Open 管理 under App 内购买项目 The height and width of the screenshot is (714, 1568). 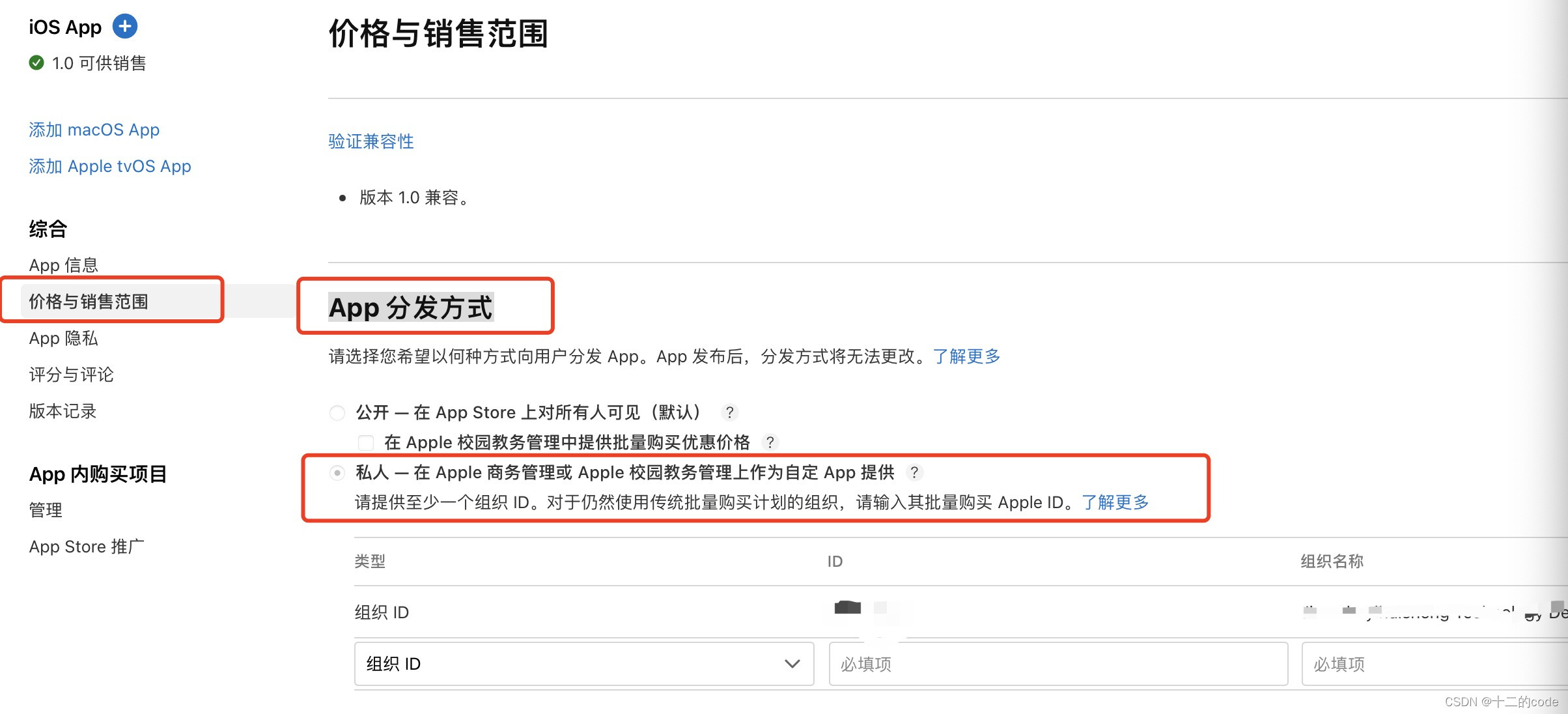[46, 510]
